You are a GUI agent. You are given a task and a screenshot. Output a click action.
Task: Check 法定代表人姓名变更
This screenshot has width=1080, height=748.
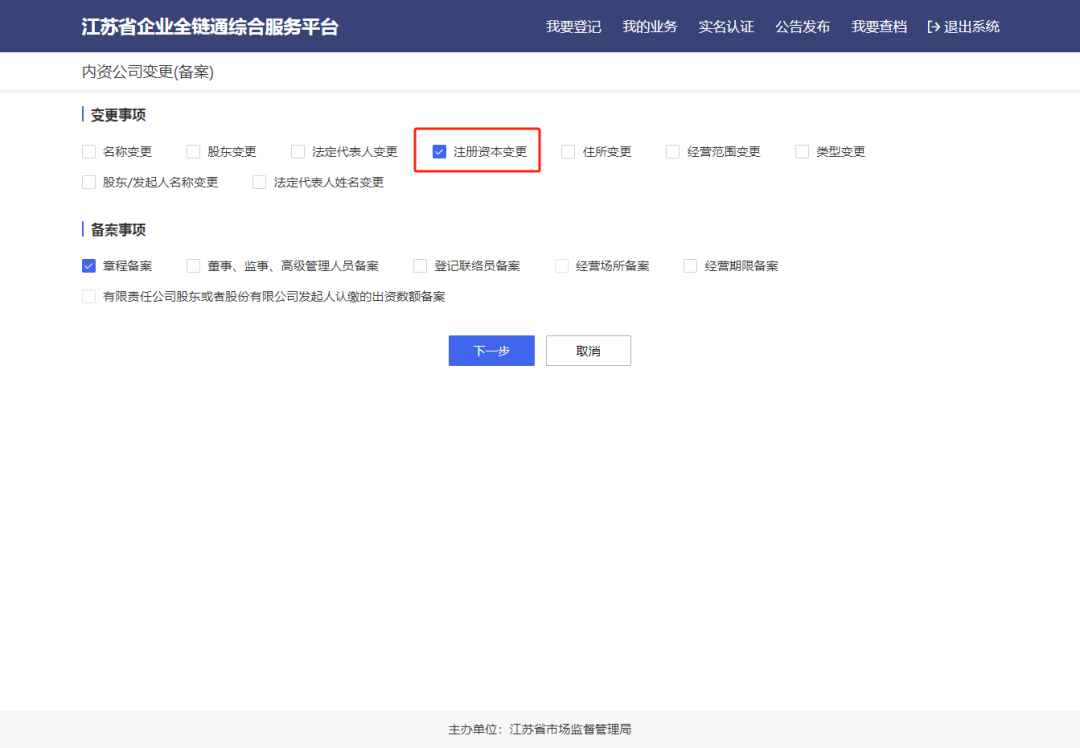click(x=258, y=182)
